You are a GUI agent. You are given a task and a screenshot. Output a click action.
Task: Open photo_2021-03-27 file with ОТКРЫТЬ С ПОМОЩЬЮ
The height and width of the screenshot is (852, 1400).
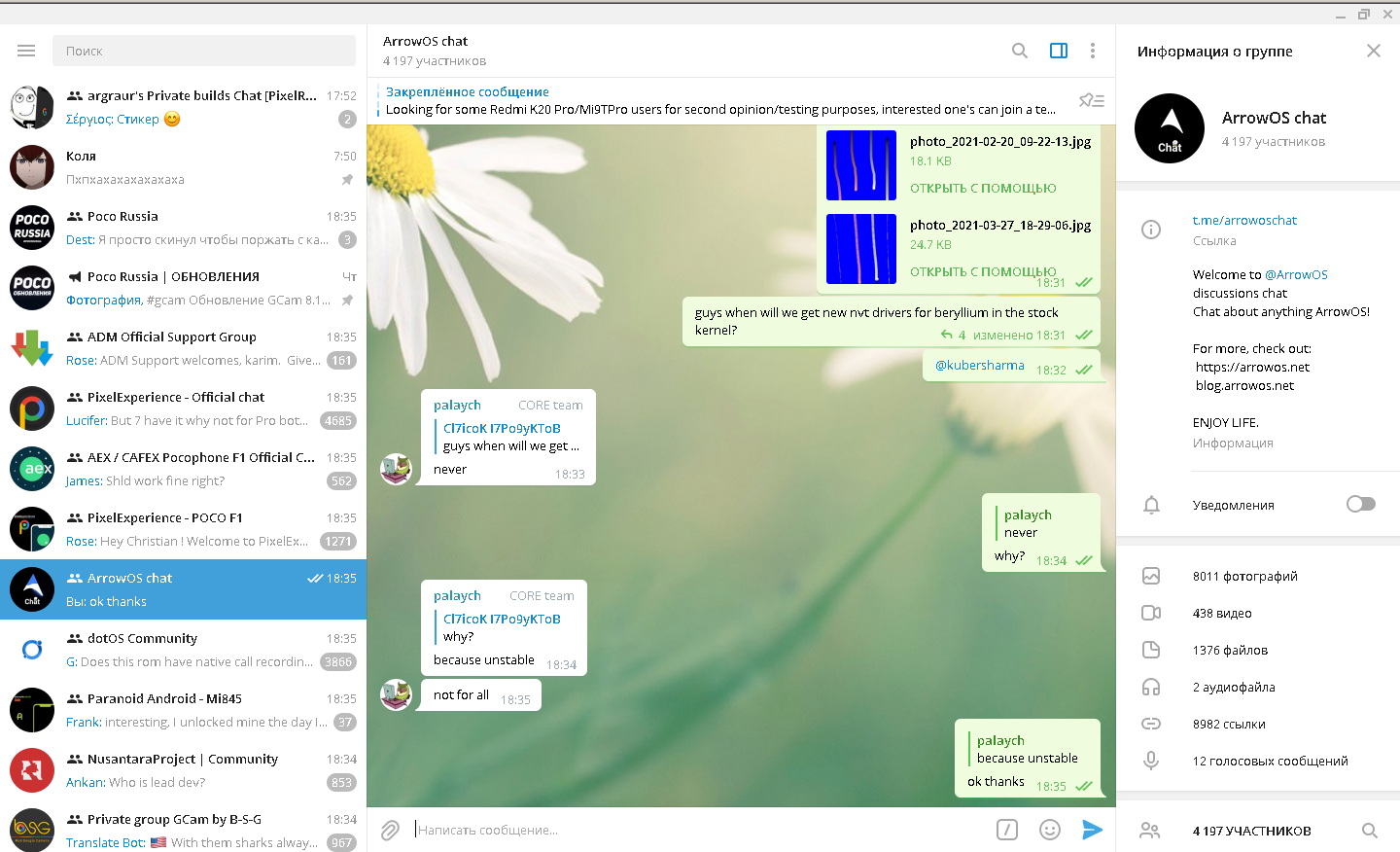tap(983, 271)
